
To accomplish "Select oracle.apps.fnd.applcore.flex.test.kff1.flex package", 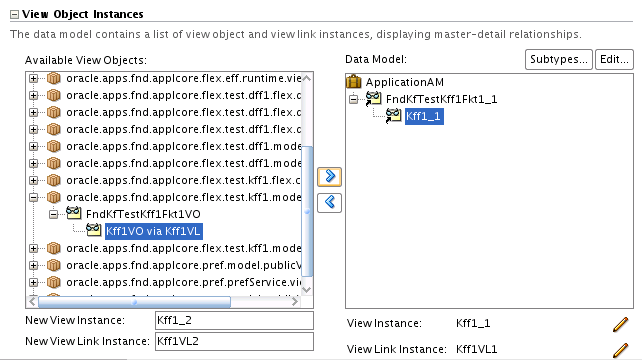I will pos(184,180).
